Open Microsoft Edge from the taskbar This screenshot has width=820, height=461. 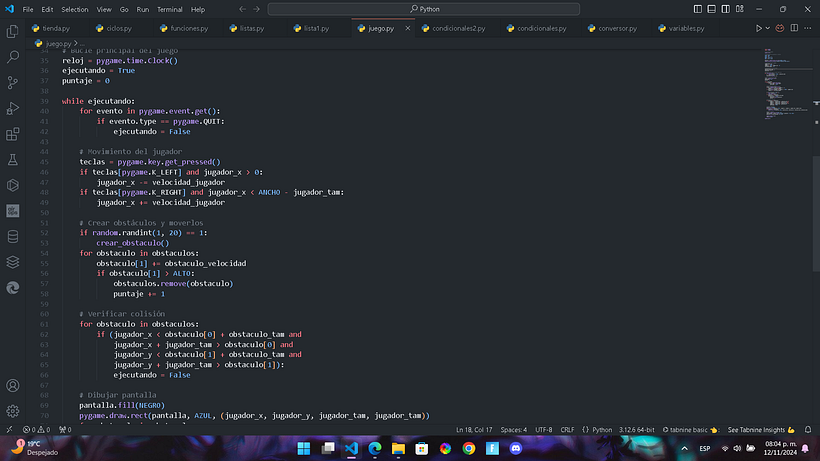[374, 448]
